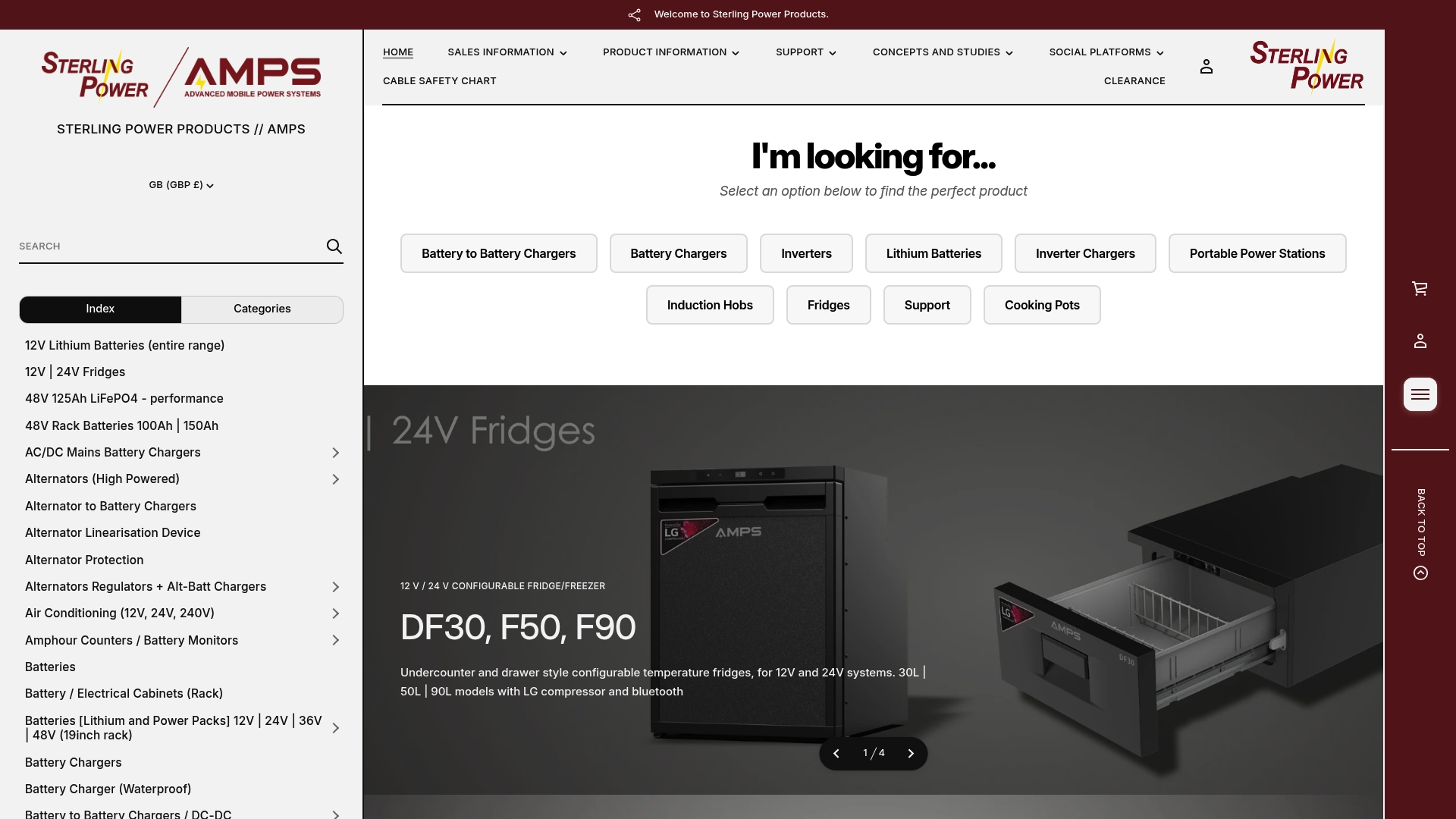
Task: Expand Amphour Counters / Battery Monitors arrow
Action: [335, 641]
